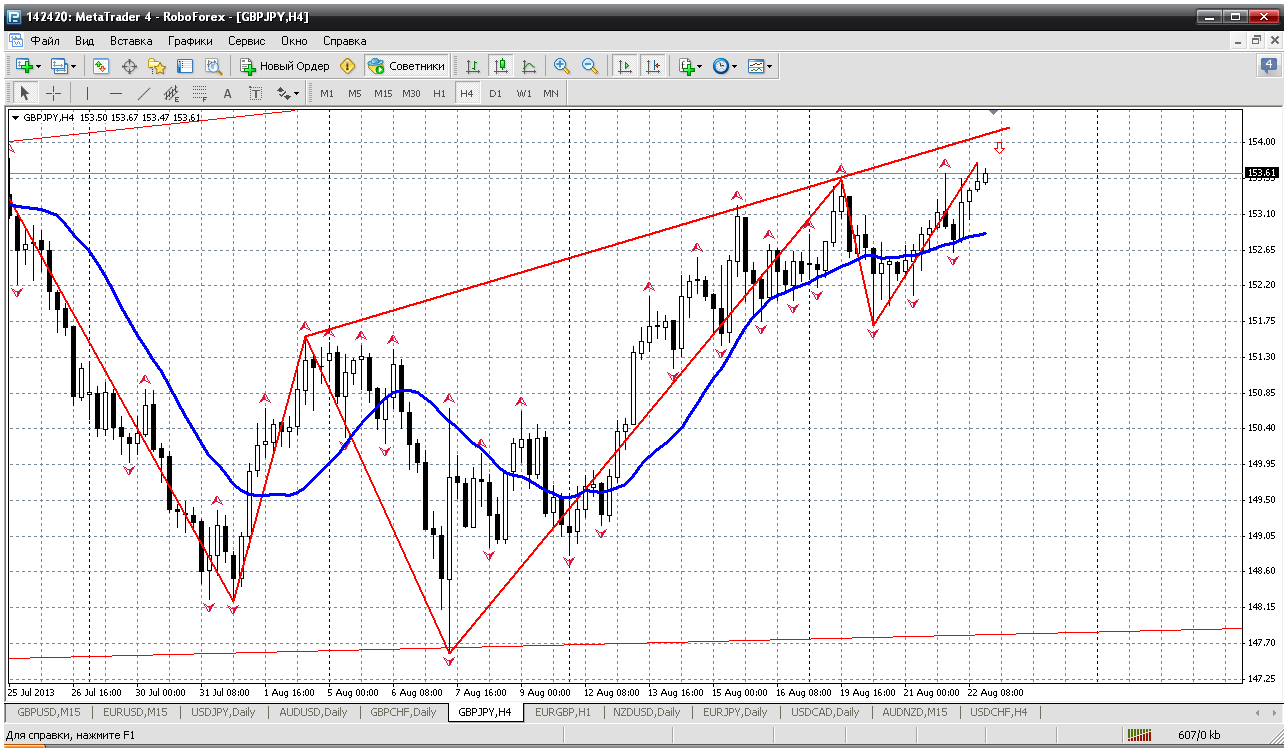The width and height of the screenshot is (1288, 748).
Task: Switch to the EURUSD,M15 chart tab
Action: point(134,712)
